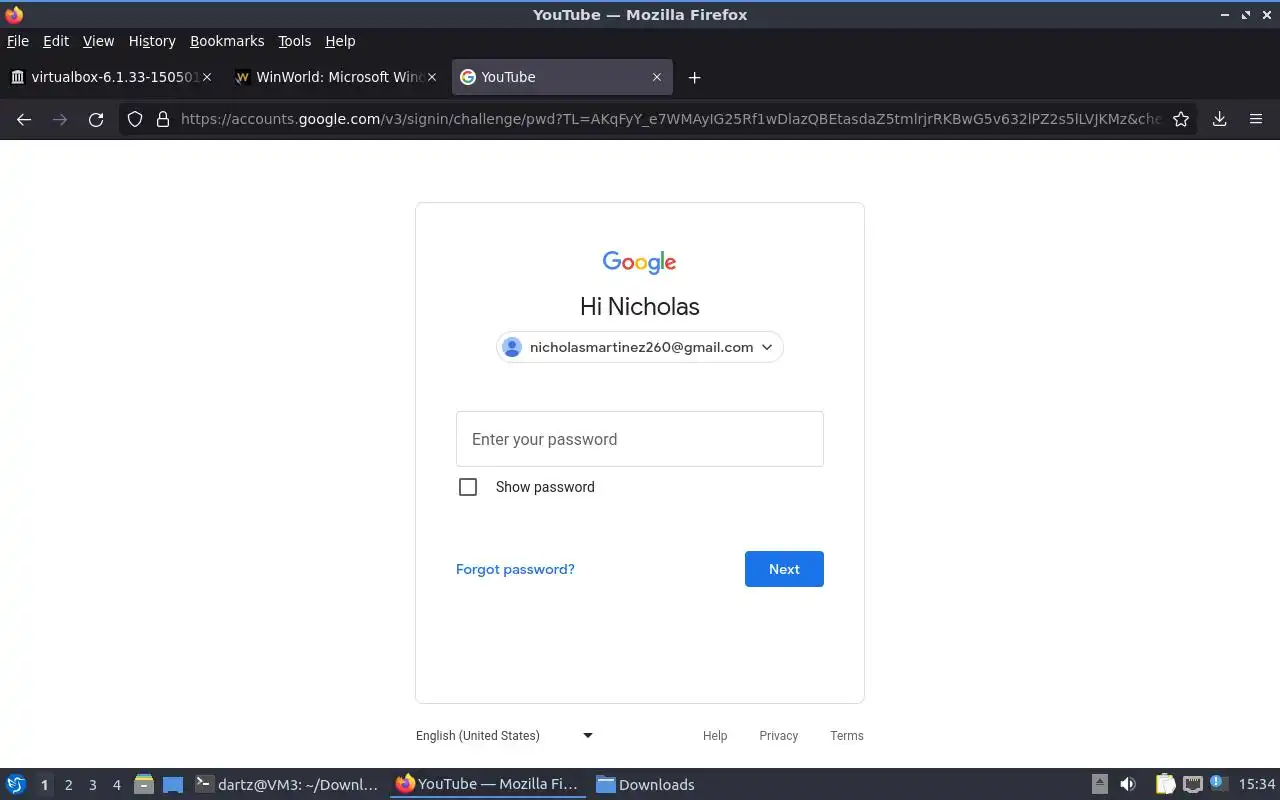1280x800 pixels.
Task: Select the YouTube browser tab
Action: (x=562, y=77)
